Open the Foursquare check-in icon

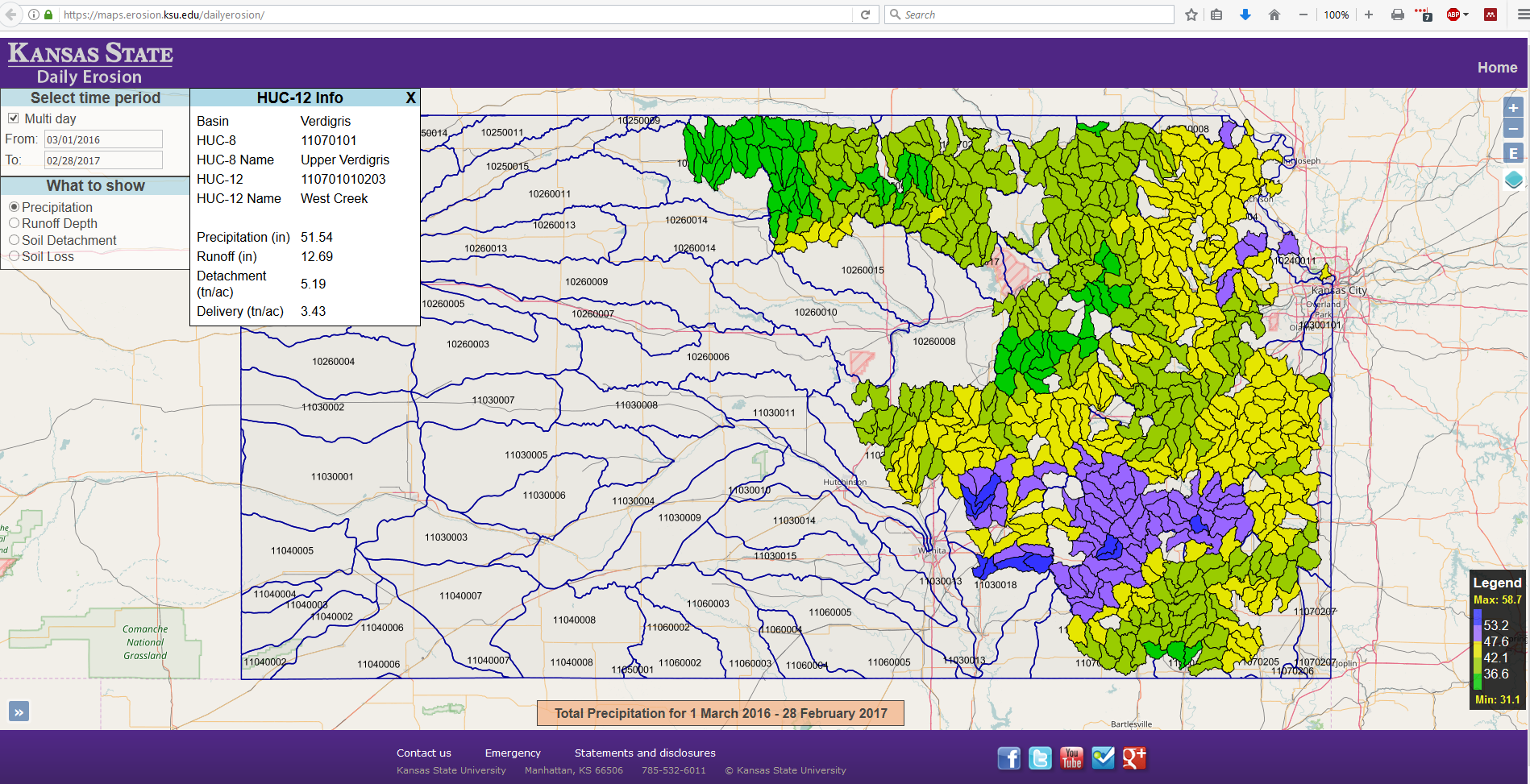[1103, 758]
